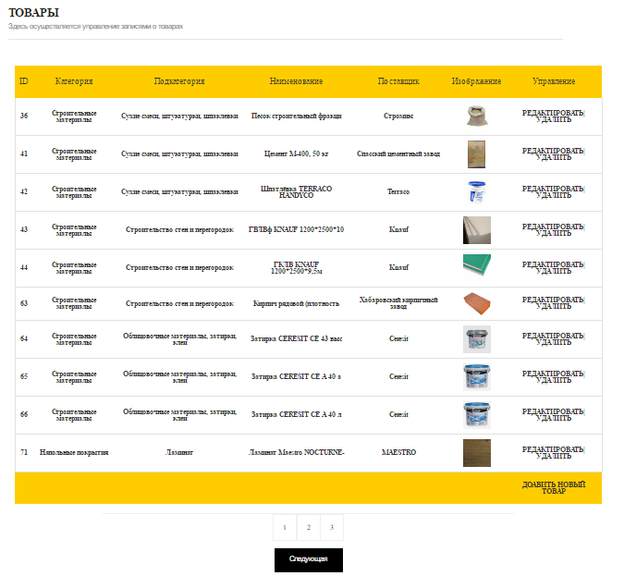Image resolution: width=624 pixels, height=576 pixels.
Task: Click УДАЛИТЬ for product ID 65
Action: 553,380
